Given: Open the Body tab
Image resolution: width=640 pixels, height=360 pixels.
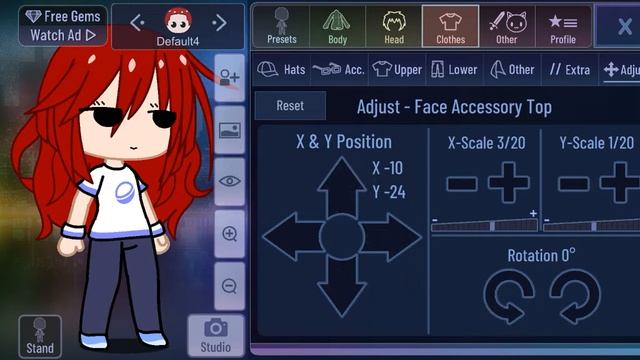Looking at the screenshot, I should pos(338,27).
